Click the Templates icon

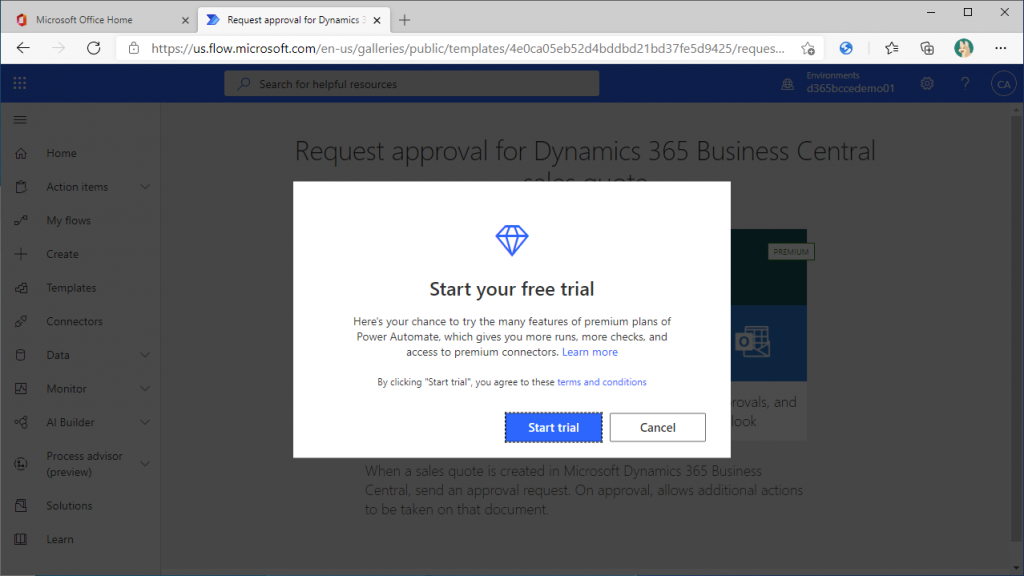pos(21,288)
